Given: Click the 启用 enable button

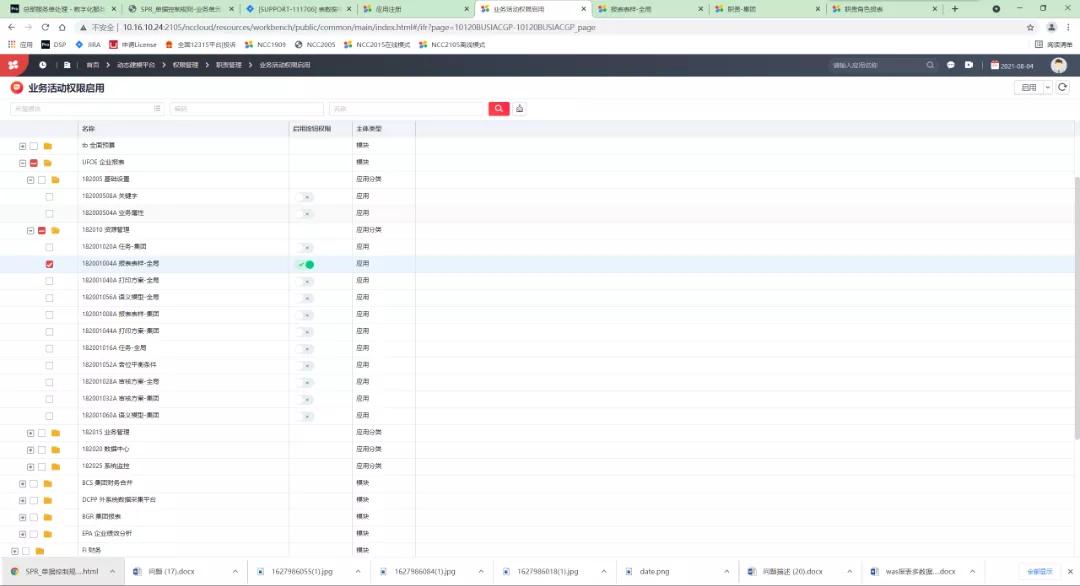Looking at the screenshot, I should tap(1029, 87).
